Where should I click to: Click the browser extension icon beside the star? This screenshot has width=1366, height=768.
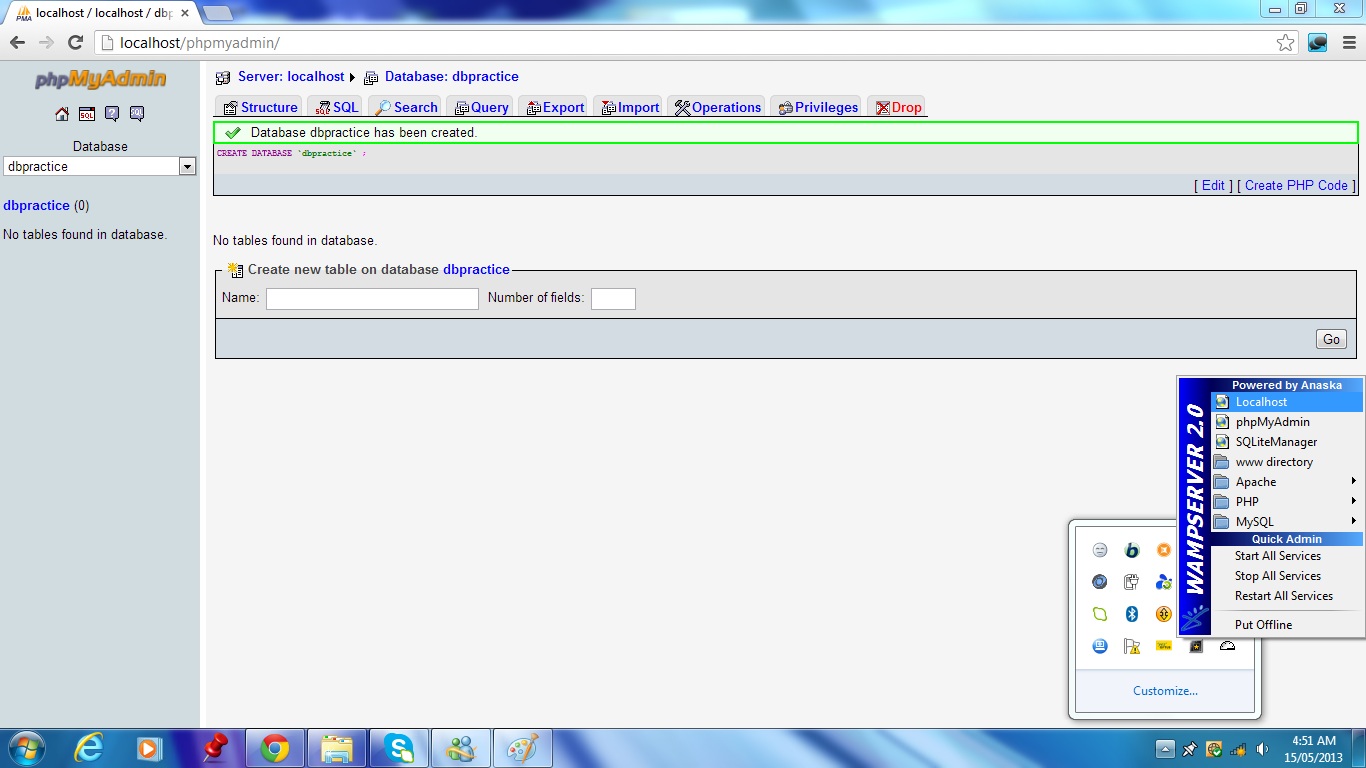(1318, 42)
